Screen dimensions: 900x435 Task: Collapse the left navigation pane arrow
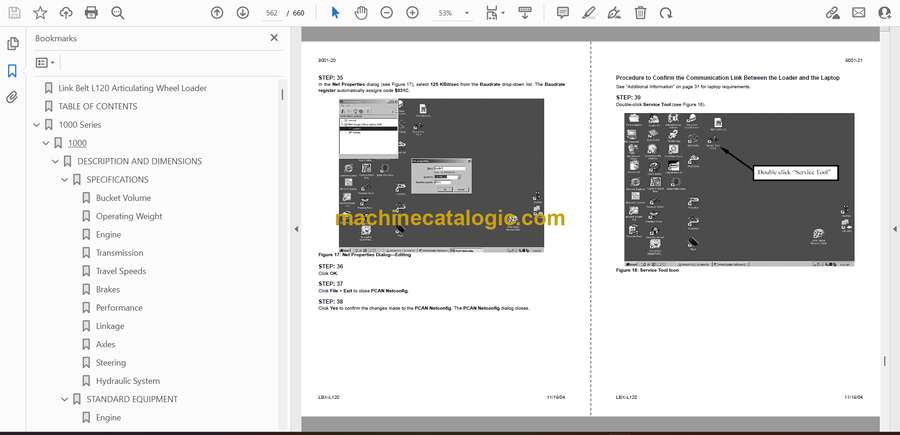click(x=296, y=229)
